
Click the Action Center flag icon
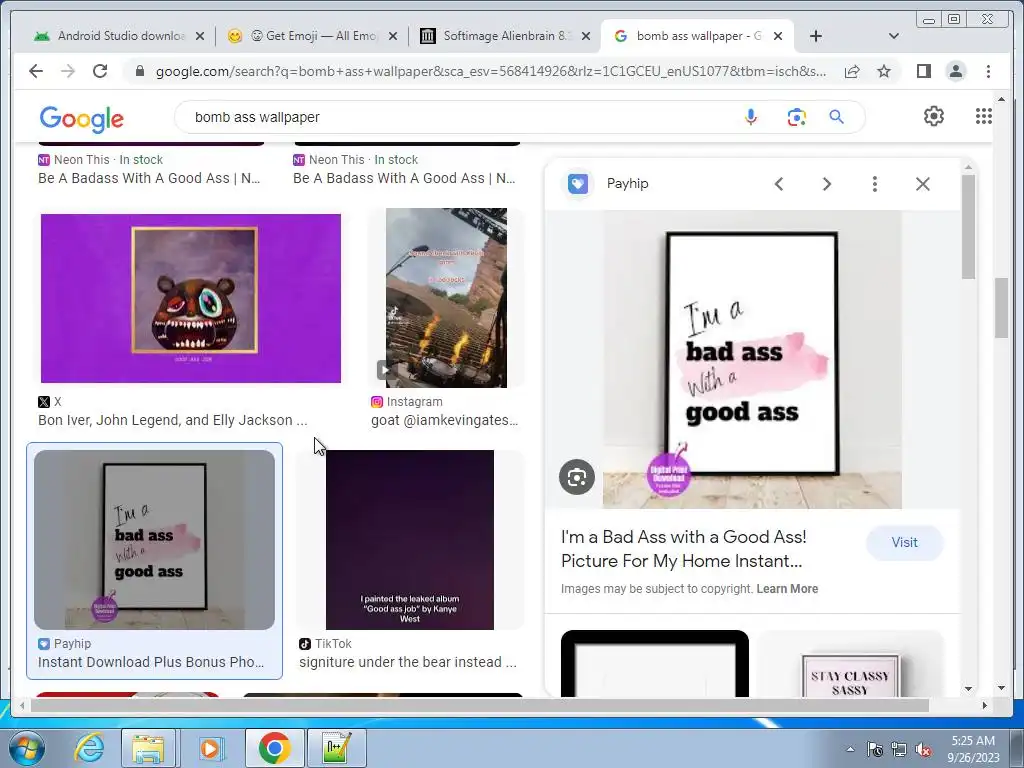tap(875, 750)
